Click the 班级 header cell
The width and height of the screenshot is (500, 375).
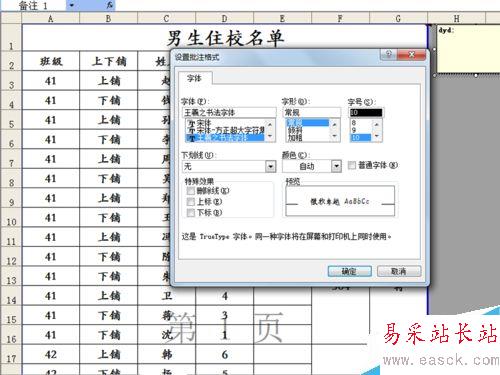click(x=51, y=61)
